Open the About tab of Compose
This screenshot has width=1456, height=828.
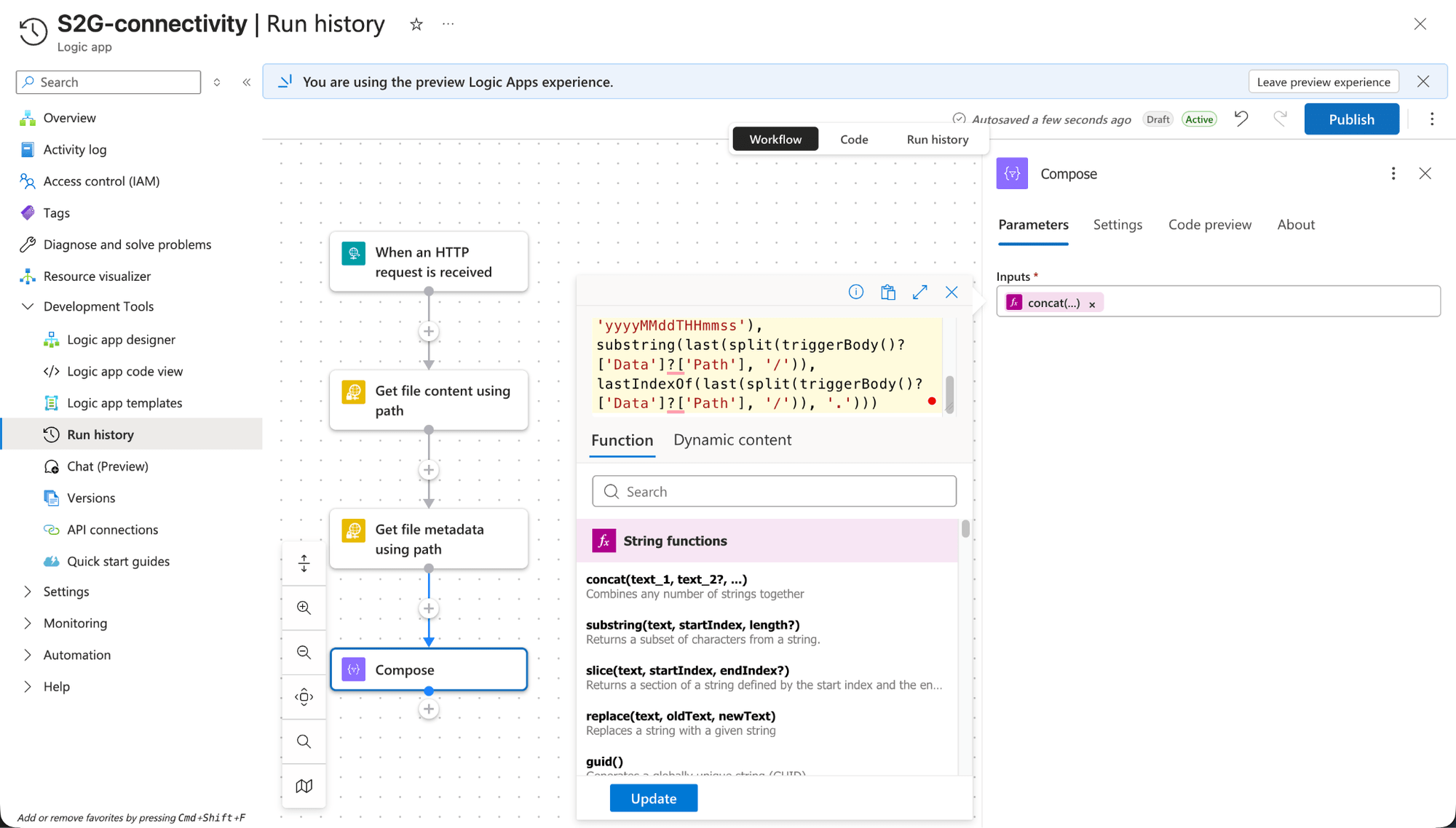tap(1296, 225)
